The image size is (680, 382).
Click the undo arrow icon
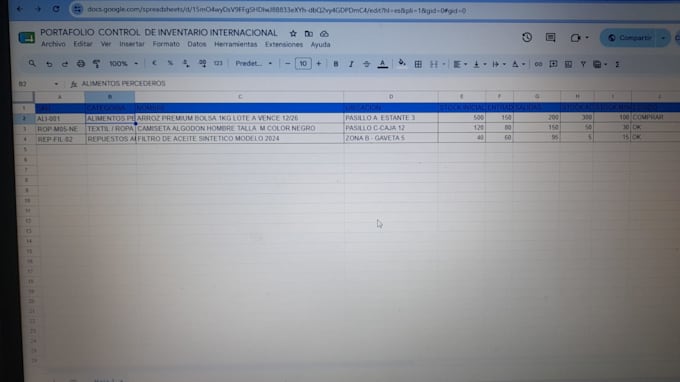49,64
